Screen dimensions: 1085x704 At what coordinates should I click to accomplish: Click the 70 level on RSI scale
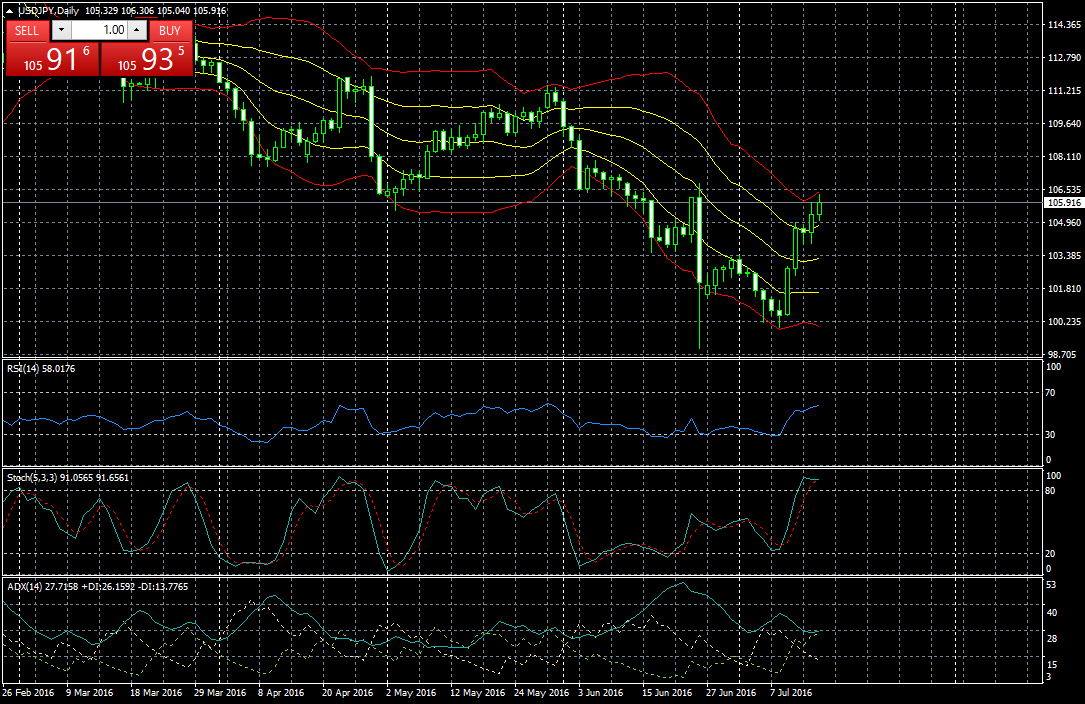tap(1050, 394)
